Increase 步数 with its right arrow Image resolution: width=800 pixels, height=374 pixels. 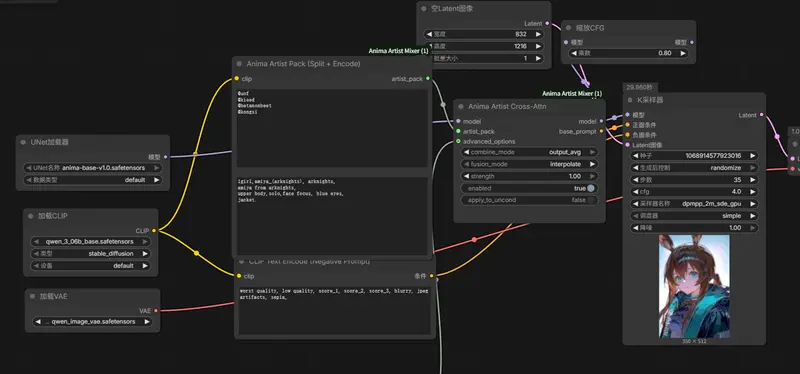click(752, 180)
